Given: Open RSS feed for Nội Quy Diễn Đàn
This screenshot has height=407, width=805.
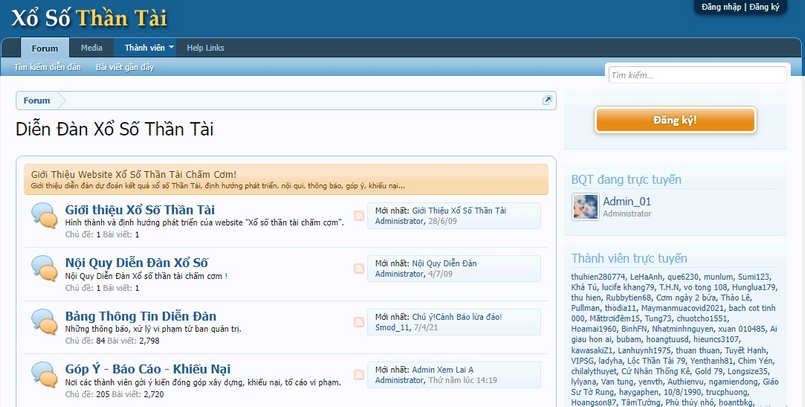Looking at the screenshot, I should (359, 269).
